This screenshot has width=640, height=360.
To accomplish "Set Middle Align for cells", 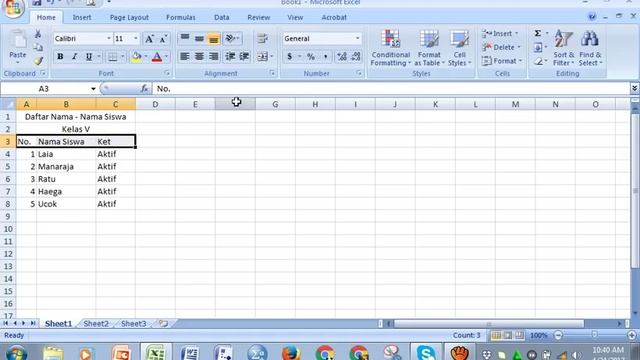I will 199,38.
